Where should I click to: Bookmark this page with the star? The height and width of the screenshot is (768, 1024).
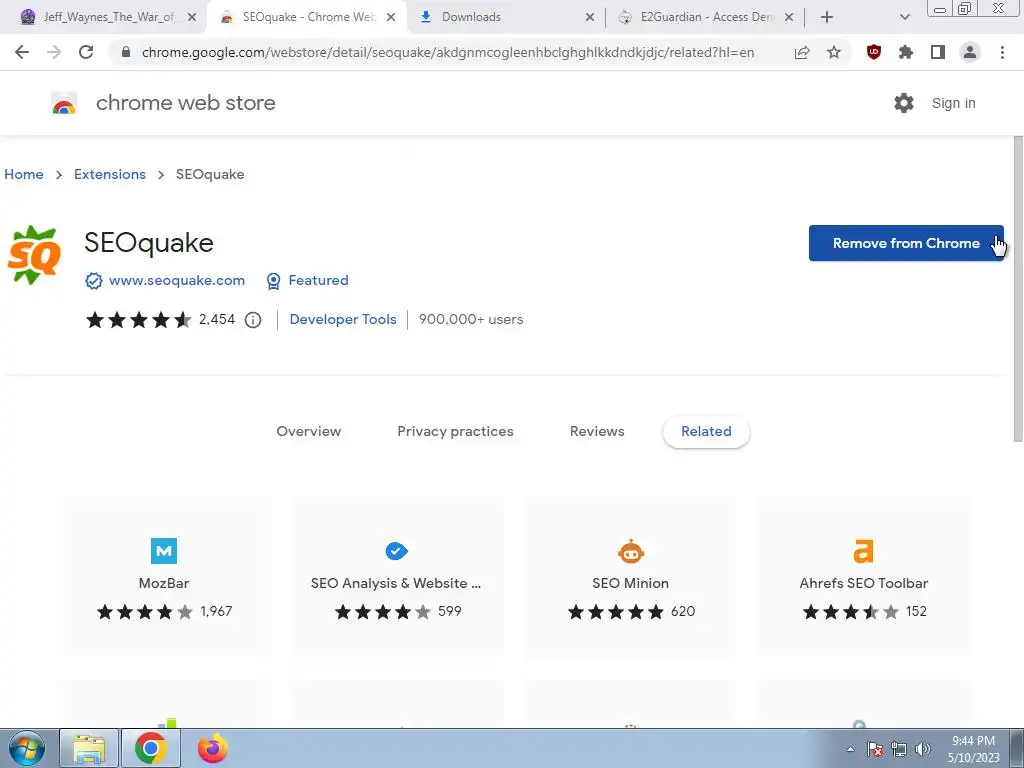pyautogui.click(x=834, y=52)
